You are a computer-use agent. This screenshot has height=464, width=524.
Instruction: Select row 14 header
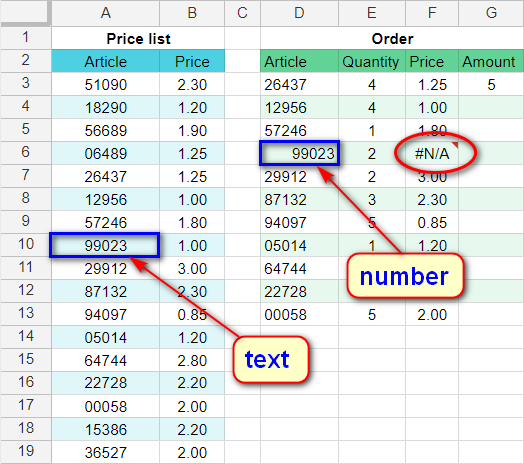click(x=25, y=337)
